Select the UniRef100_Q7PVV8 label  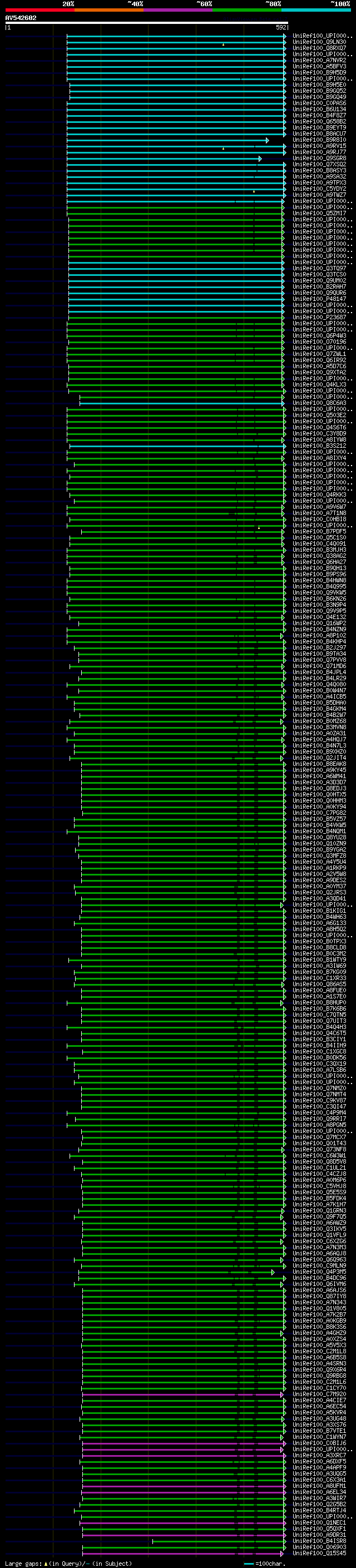(319, 660)
